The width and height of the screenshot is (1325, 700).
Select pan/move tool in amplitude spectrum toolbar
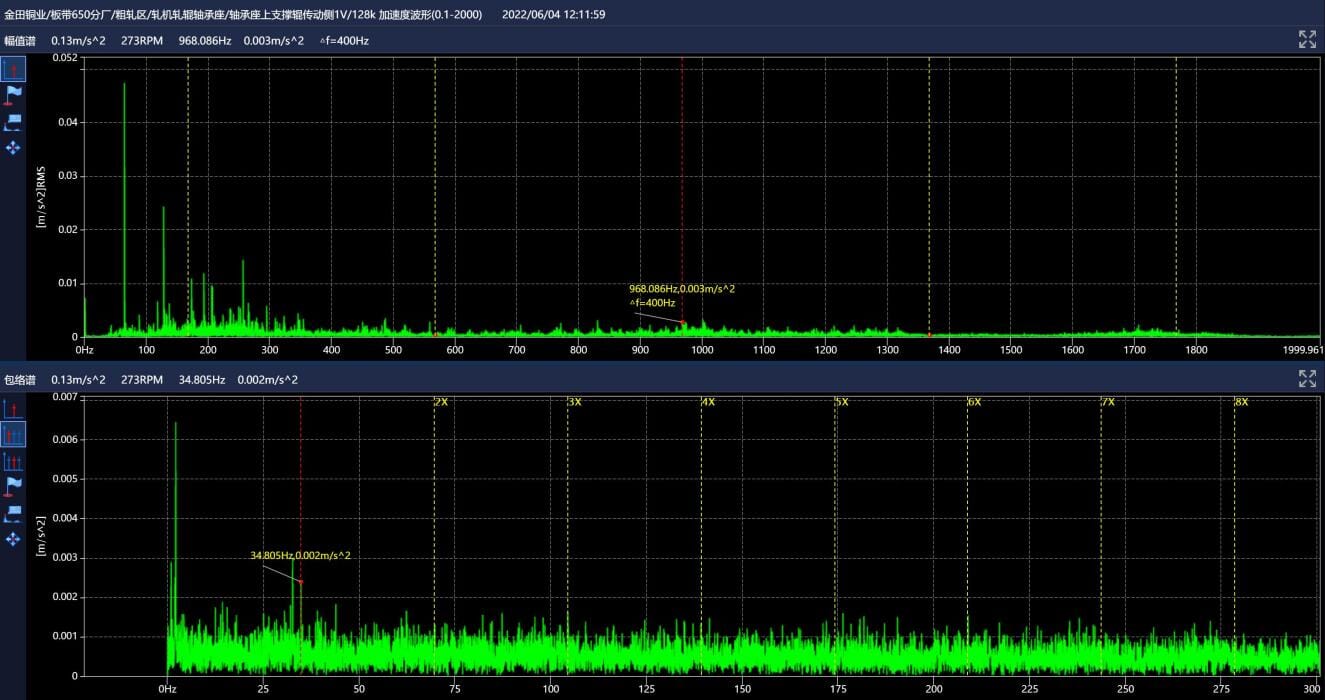click(13, 148)
